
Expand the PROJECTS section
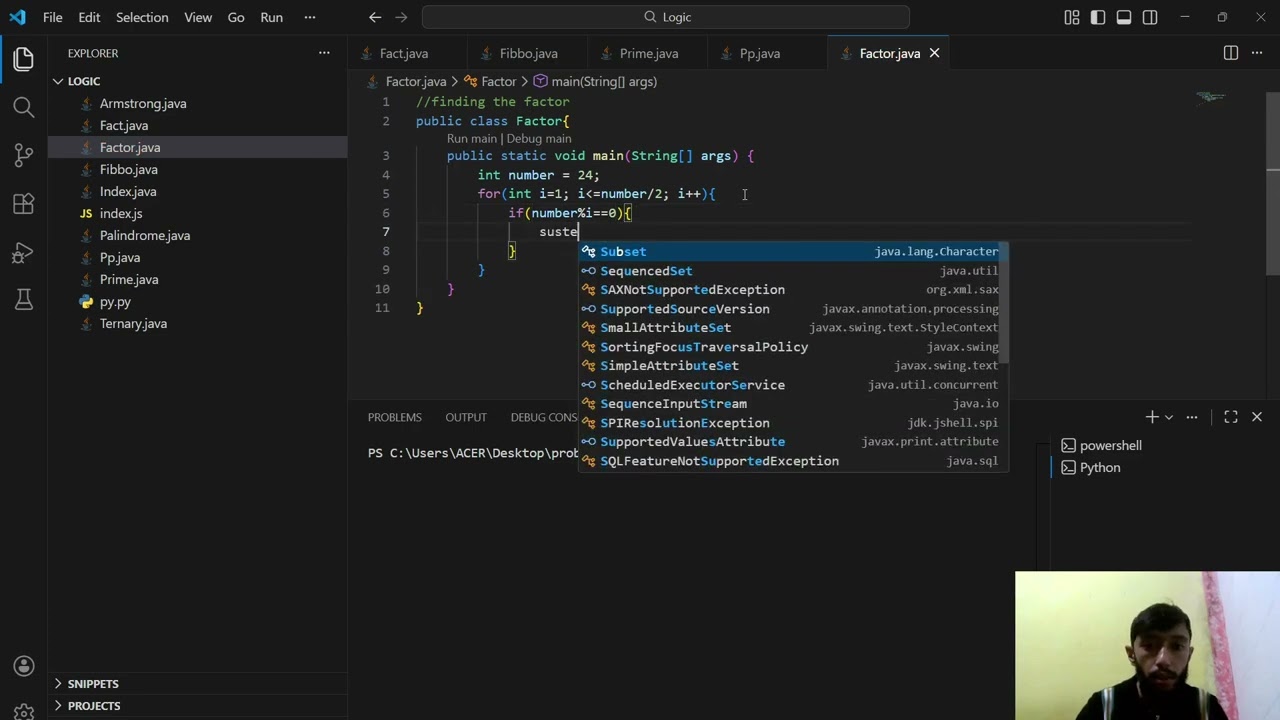pos(198,706)
